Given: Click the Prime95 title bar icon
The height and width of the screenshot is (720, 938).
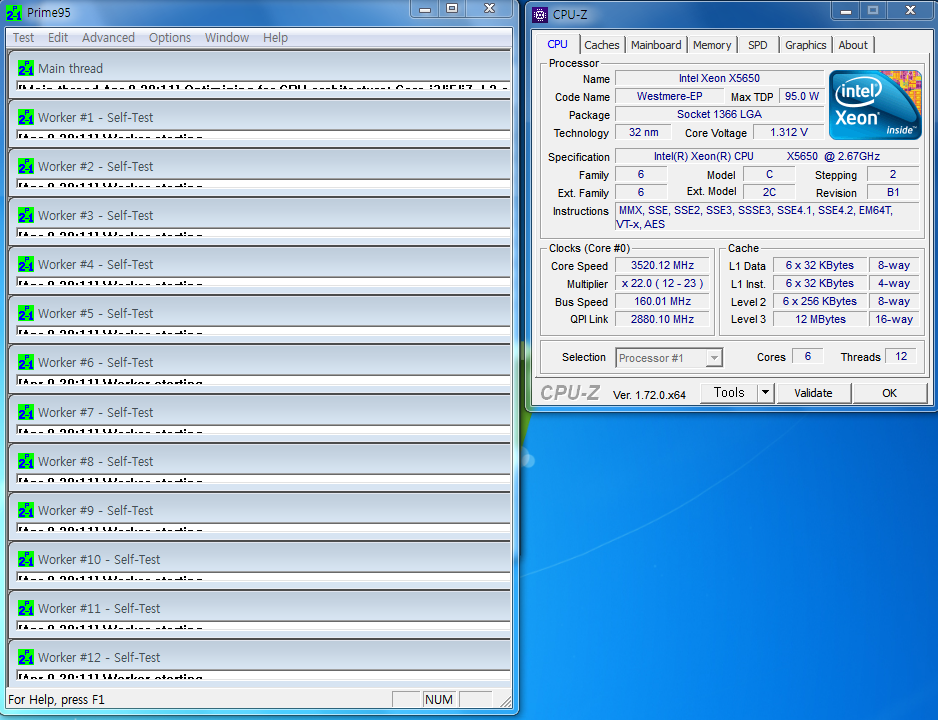Looking at the screenshot, I should 14,13.
